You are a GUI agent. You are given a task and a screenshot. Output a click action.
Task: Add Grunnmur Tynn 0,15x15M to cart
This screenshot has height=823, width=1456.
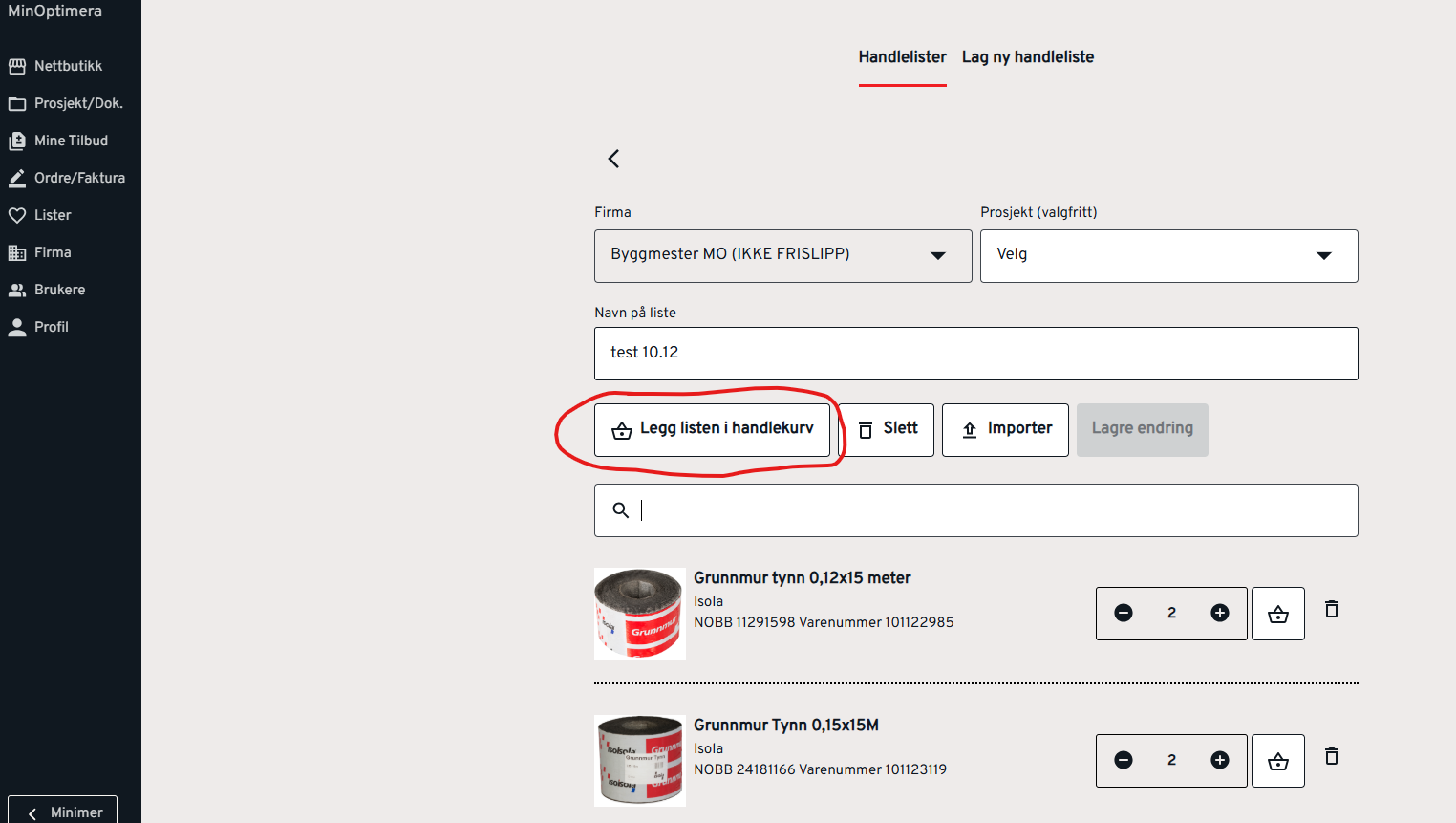pos(1277,761)
